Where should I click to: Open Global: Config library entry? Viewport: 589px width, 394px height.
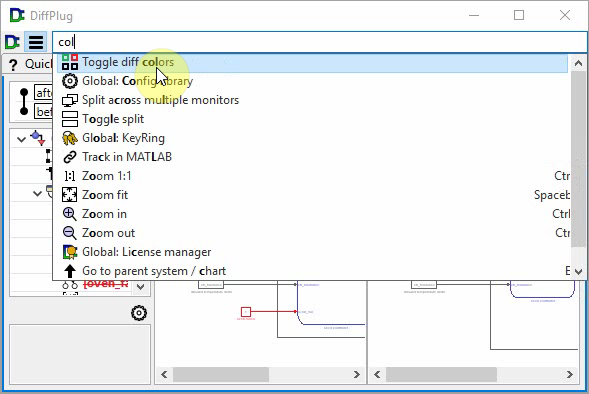tap(312, 81)
